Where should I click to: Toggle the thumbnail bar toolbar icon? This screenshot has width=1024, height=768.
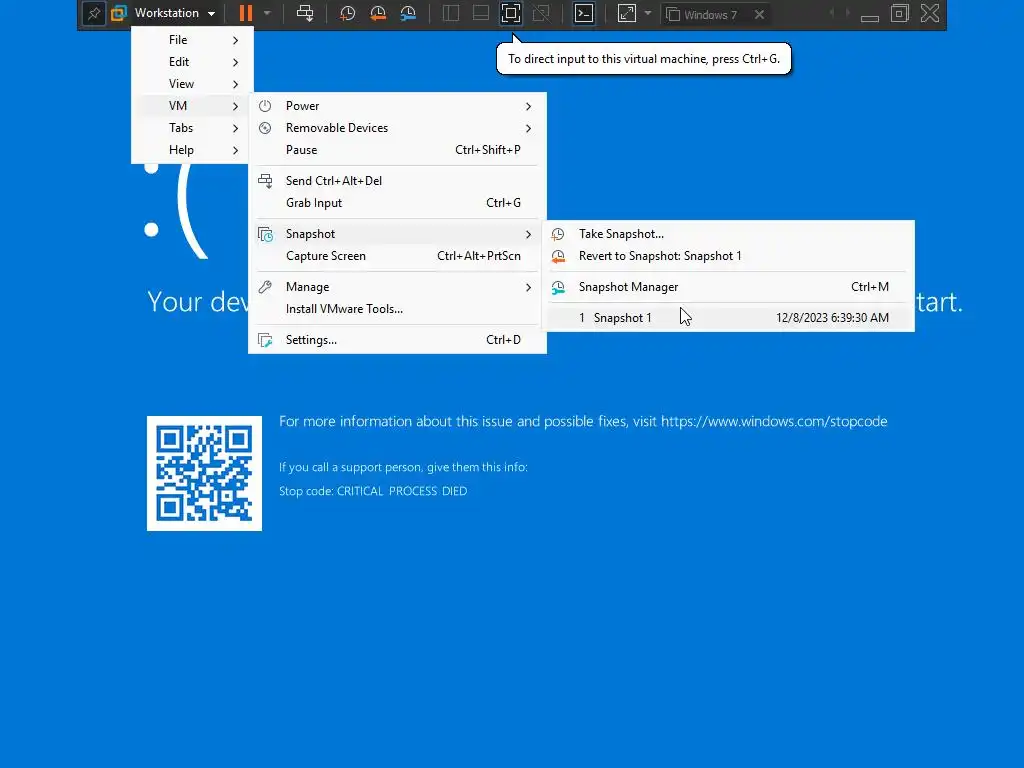481,13
